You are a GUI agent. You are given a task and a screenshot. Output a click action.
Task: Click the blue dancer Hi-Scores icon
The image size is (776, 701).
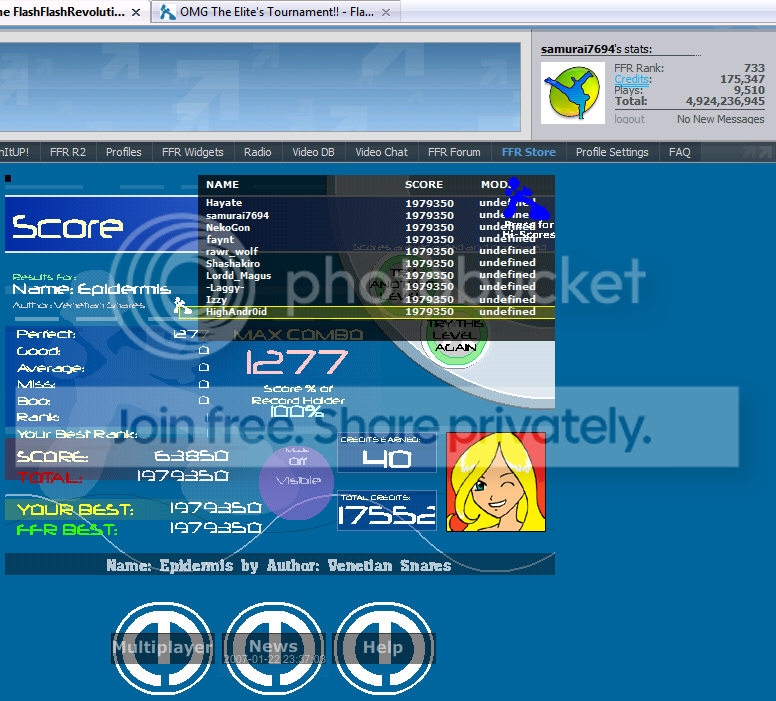(x=524, y=200)
